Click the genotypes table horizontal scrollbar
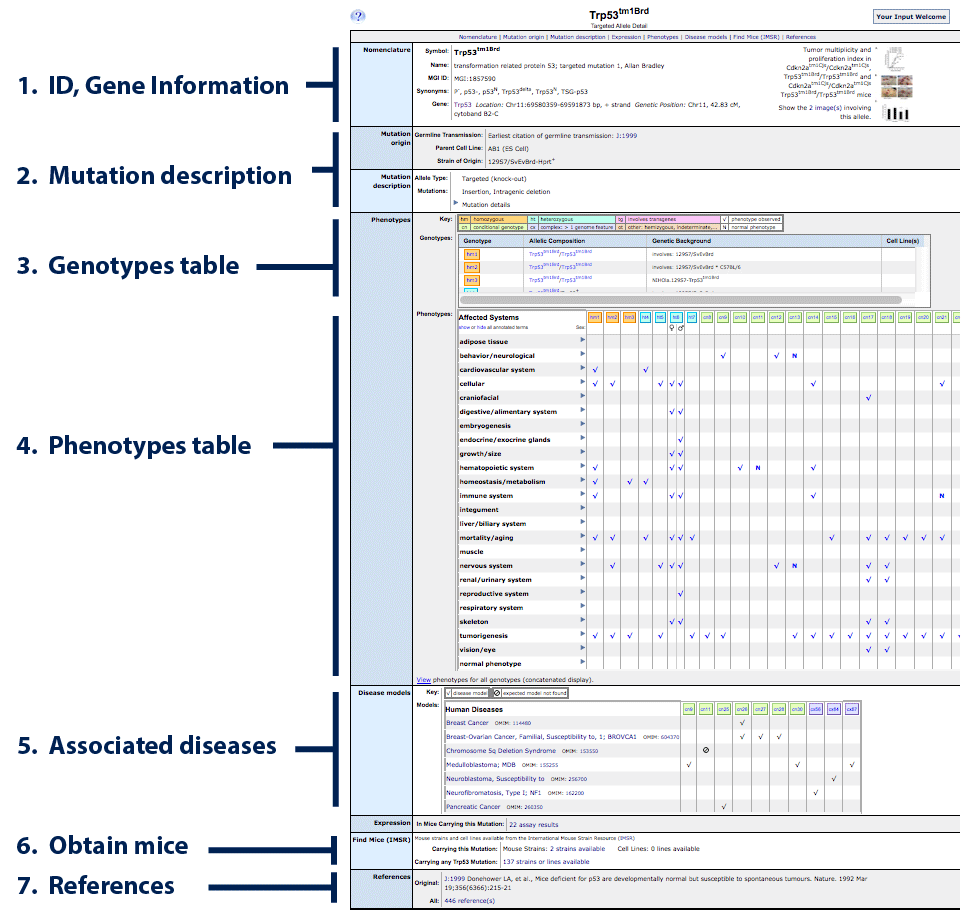 [x=680, y=299]
